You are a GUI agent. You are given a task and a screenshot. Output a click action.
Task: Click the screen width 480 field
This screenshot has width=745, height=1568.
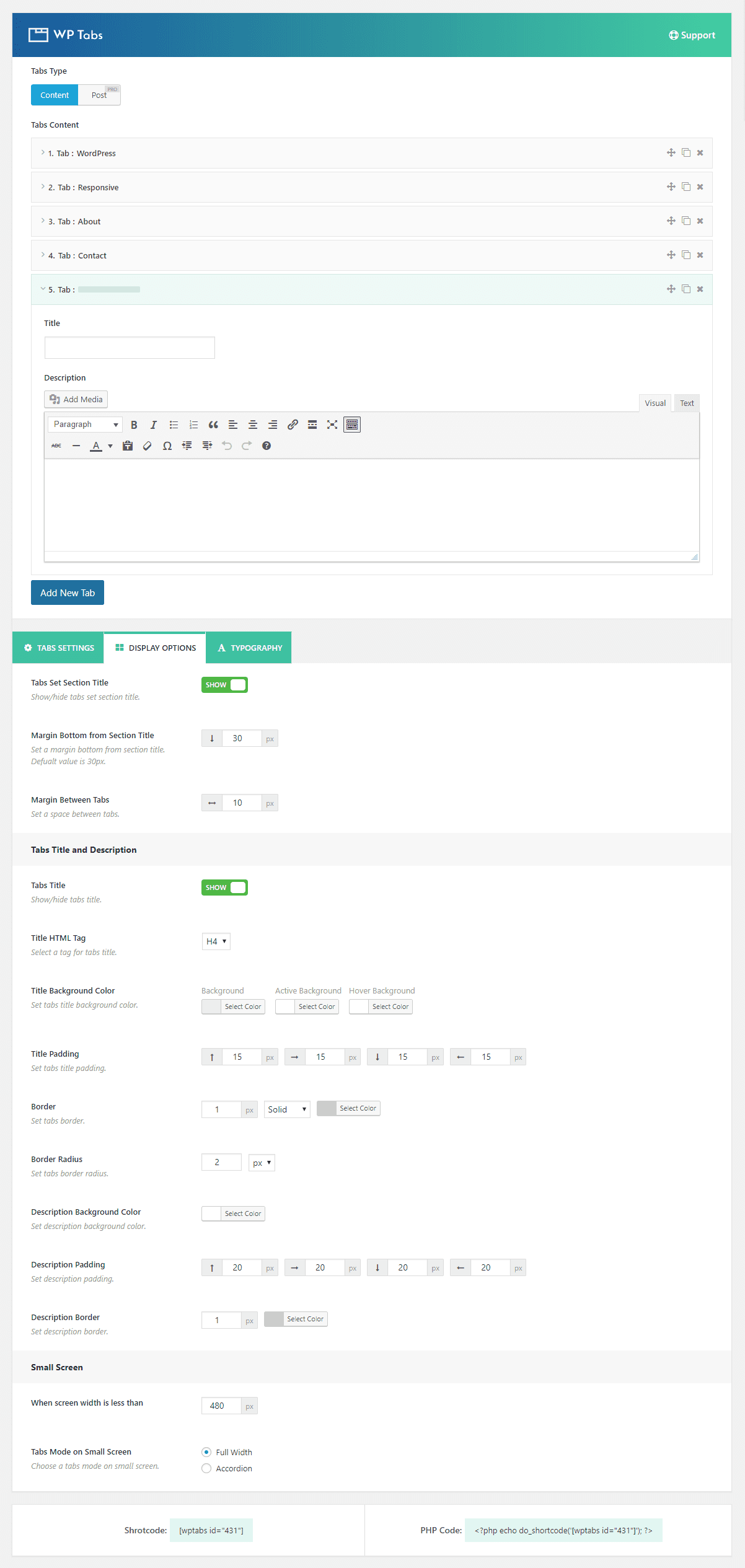click(x=221, y=1406)
